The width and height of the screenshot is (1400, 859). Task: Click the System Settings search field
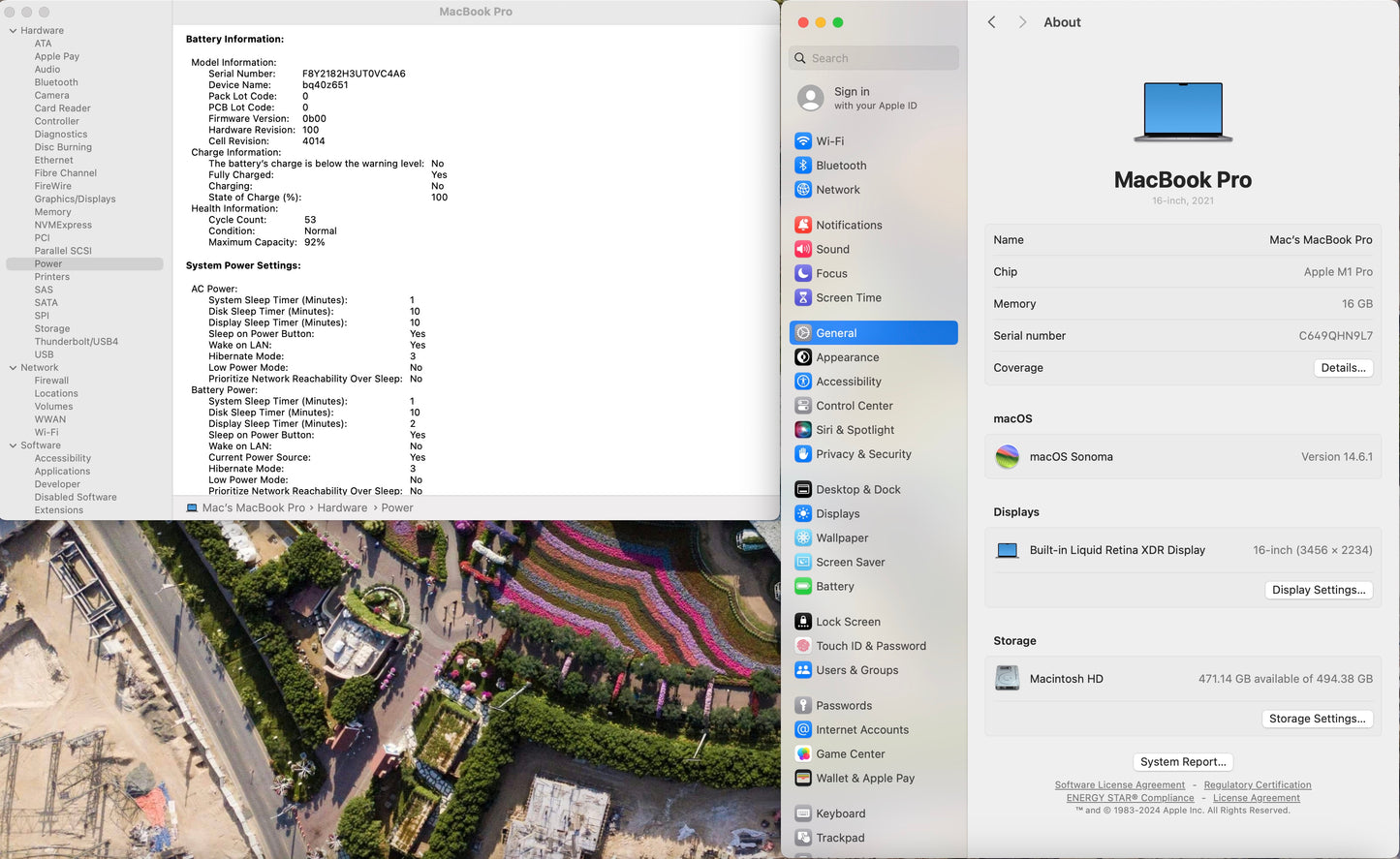pos(874,58)
